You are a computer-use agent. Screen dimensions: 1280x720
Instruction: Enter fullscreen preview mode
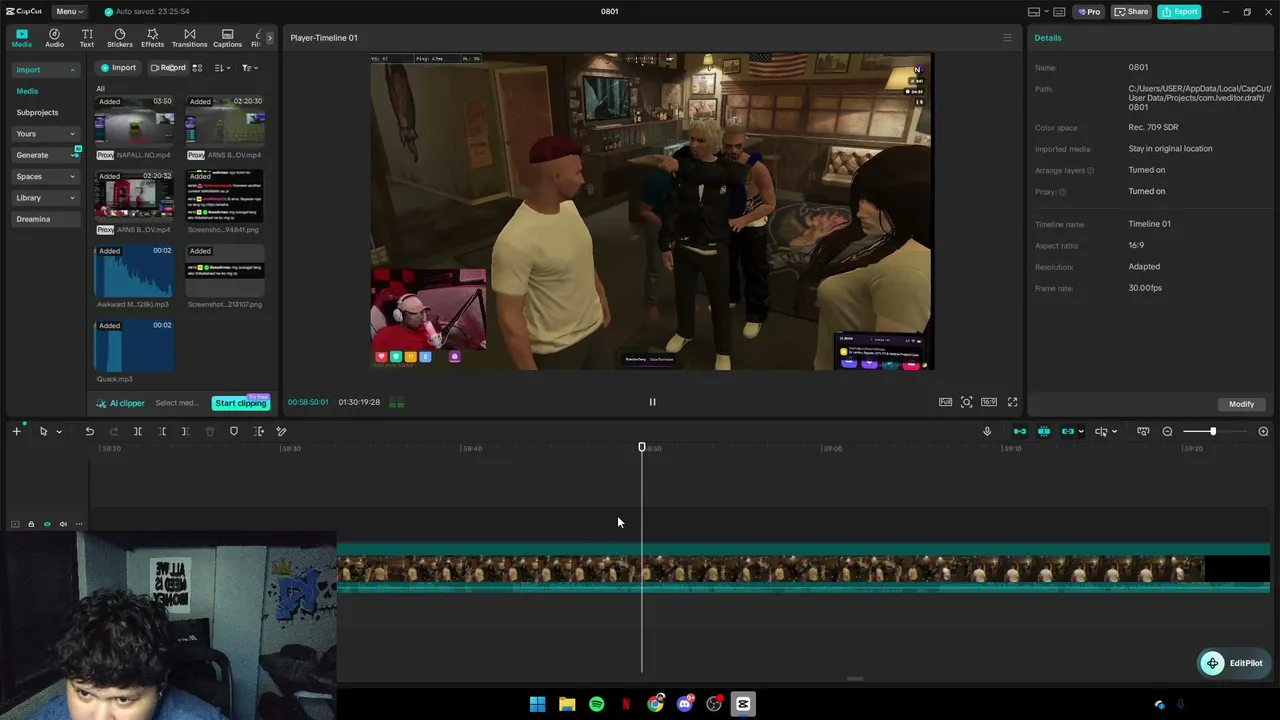1012,402
